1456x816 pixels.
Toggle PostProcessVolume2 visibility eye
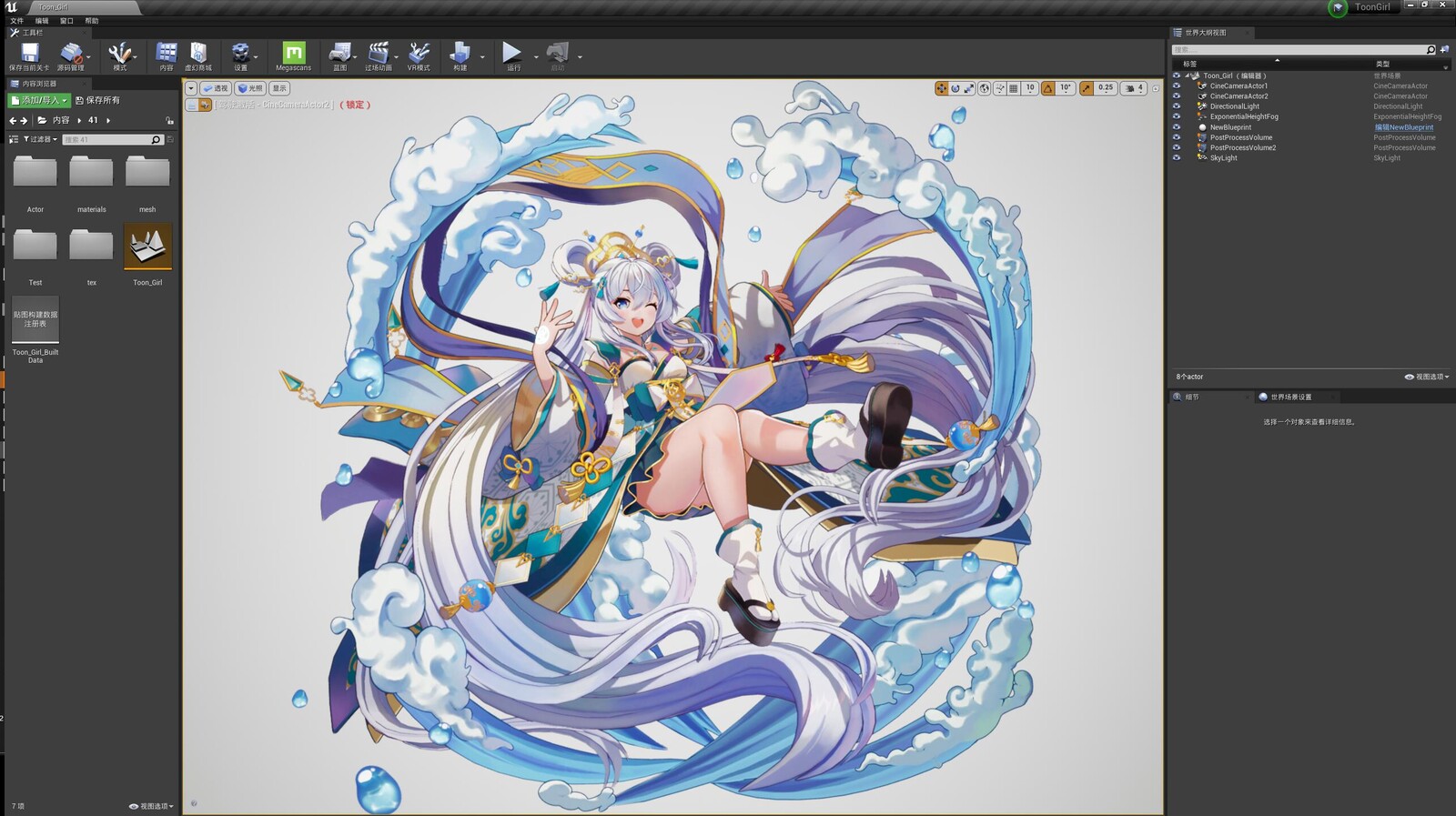click(x=1176, y=147)
